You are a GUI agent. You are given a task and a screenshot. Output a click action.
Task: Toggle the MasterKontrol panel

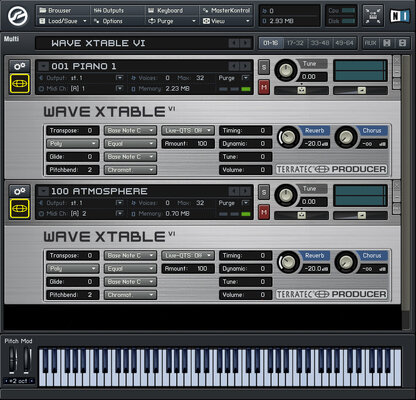[x=227, y=11]
